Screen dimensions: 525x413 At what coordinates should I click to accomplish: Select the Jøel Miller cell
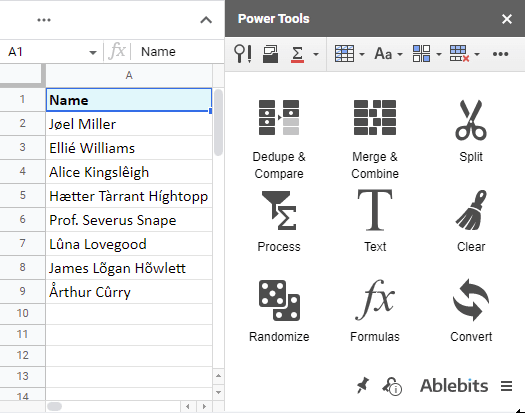129,124
